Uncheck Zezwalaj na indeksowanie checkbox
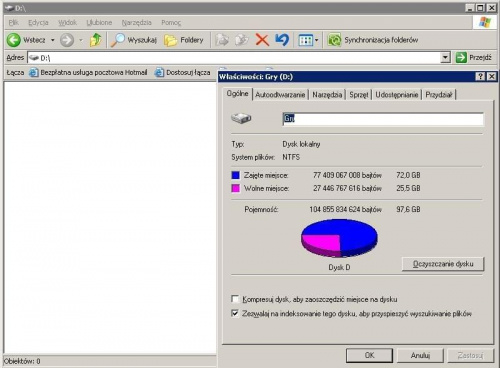This screenshot has height=368, width=500. (x=235, y=313)
